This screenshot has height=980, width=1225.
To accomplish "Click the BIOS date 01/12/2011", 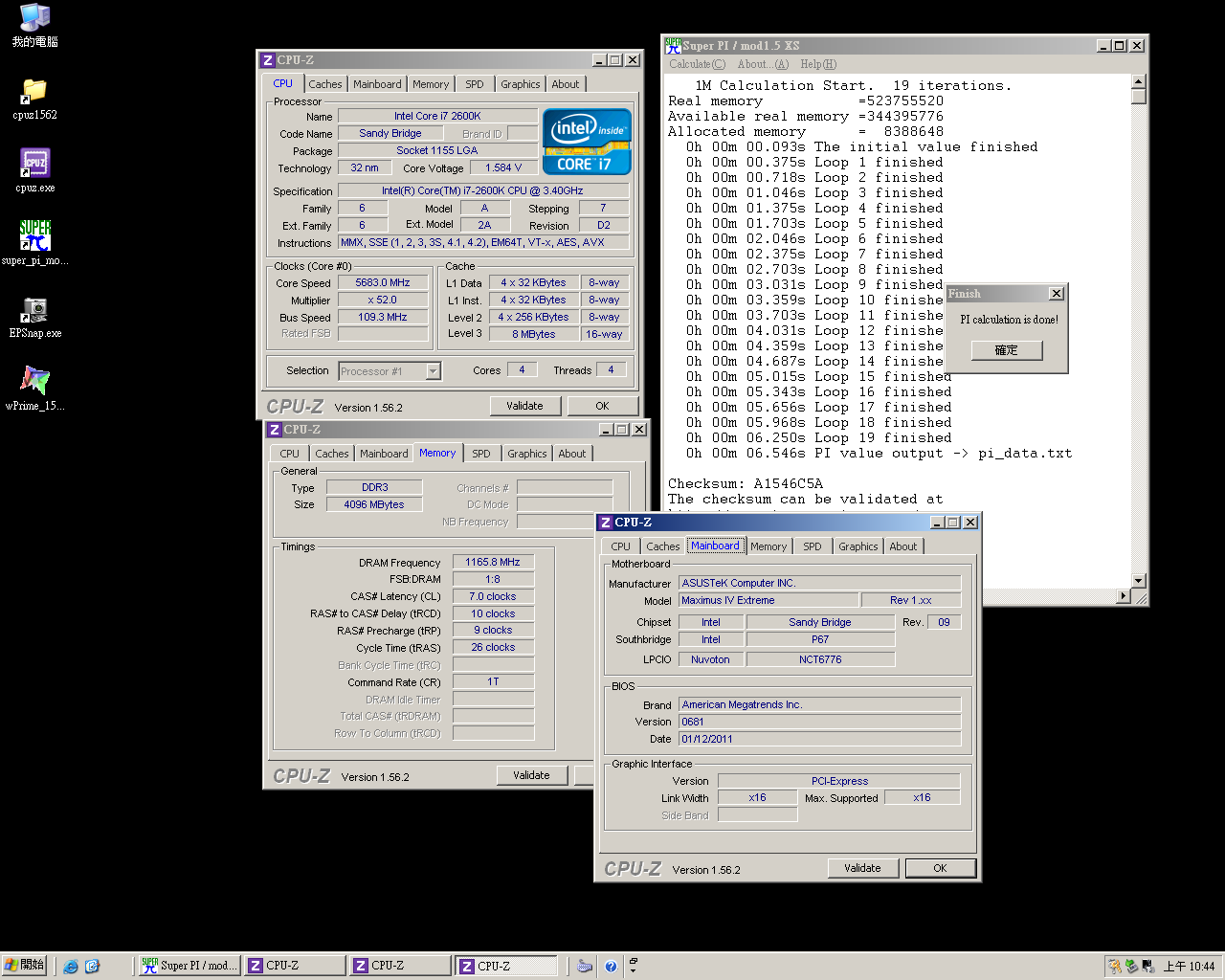I will tap(819, 739).
